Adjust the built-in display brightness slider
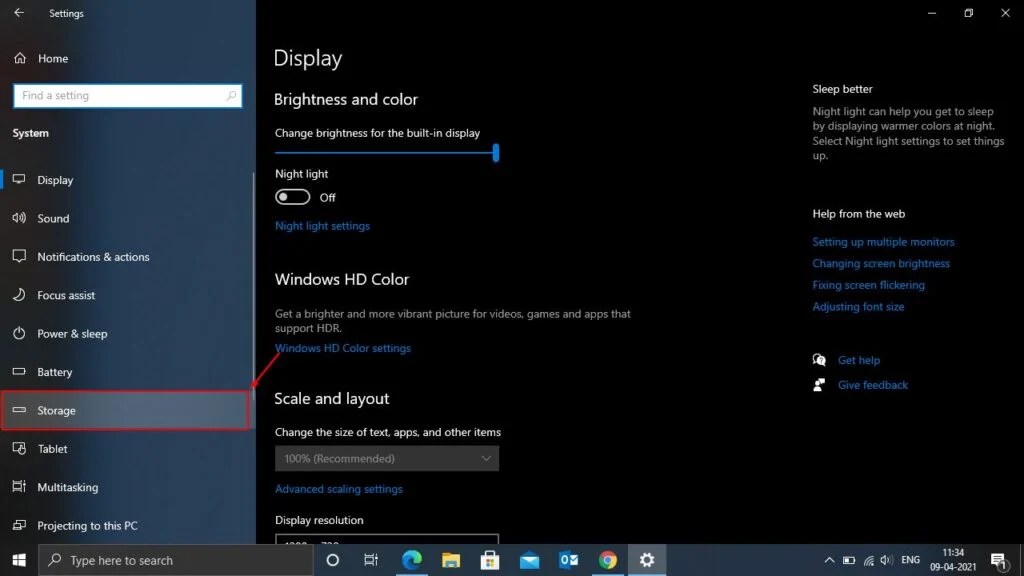The height and width of the screenshot is (576, 1024). pyautogui.click(x=495, y=153)
